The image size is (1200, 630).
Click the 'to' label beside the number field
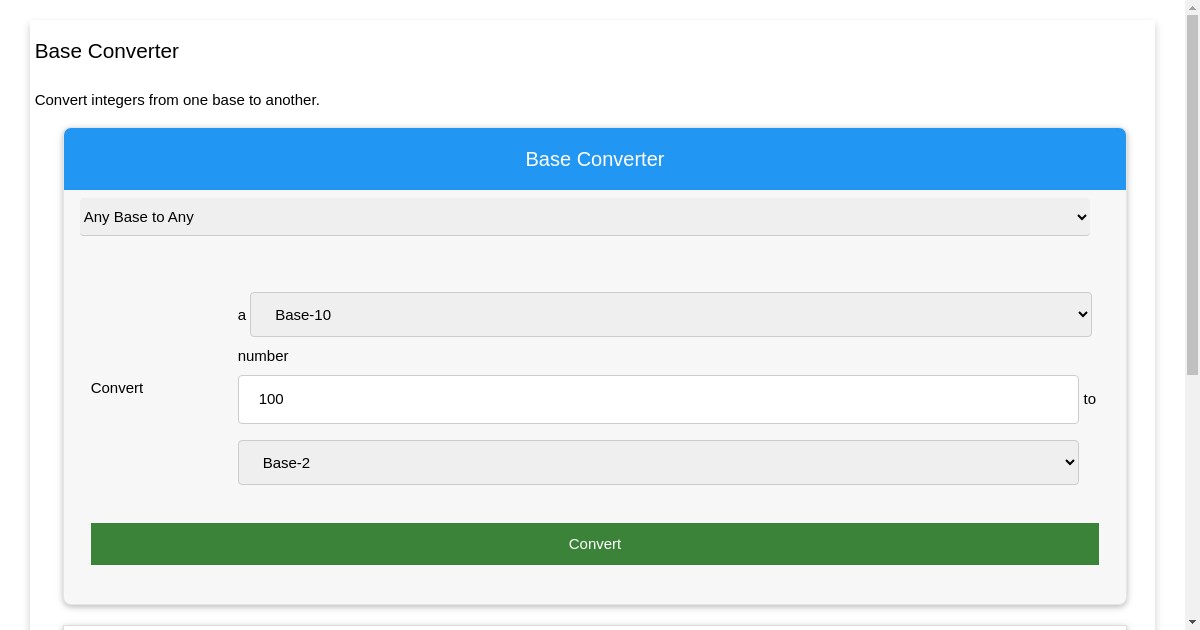point(1089,399)
